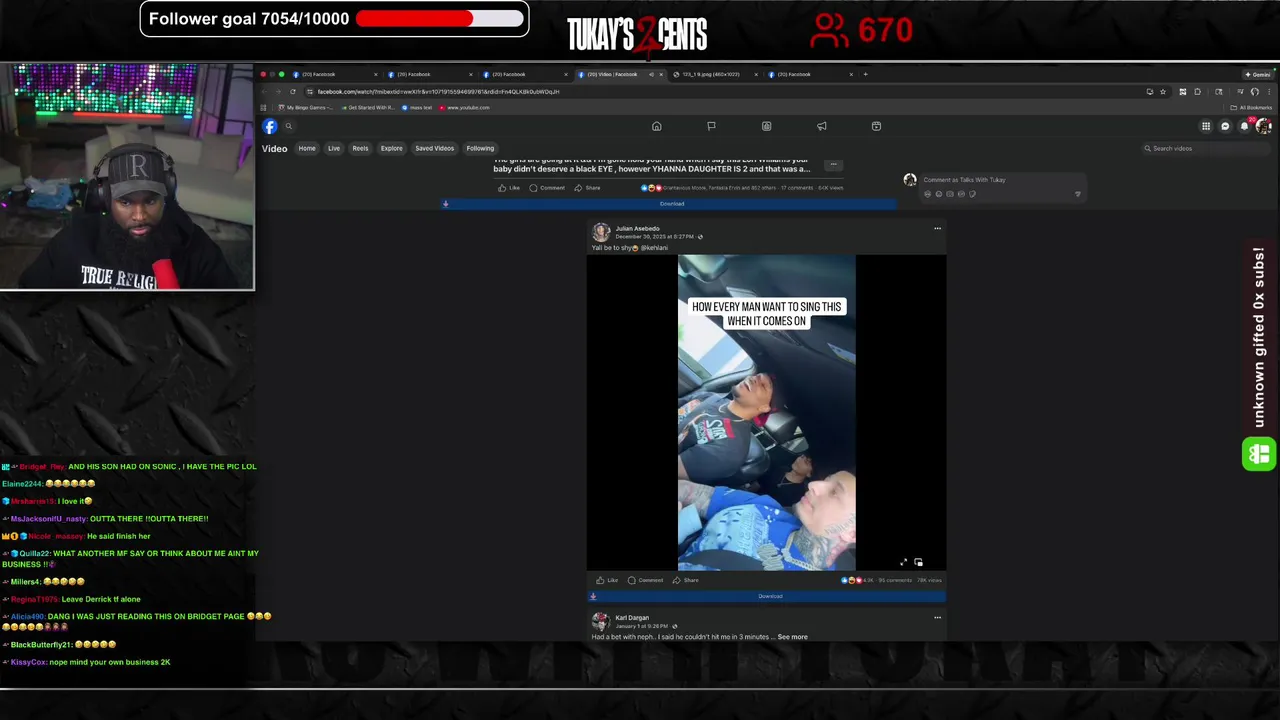Open the megaphone Ads icon
The image size is (1280, 720).
click(x=822, y=126)
